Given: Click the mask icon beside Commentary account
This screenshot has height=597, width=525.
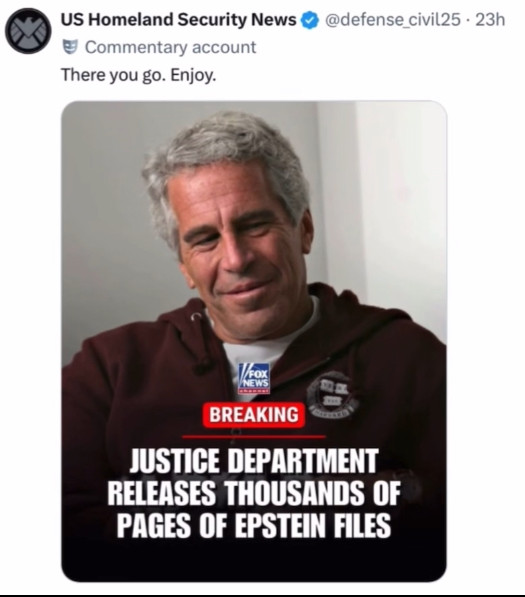Looking at the screenshot, I should [70, 47].
